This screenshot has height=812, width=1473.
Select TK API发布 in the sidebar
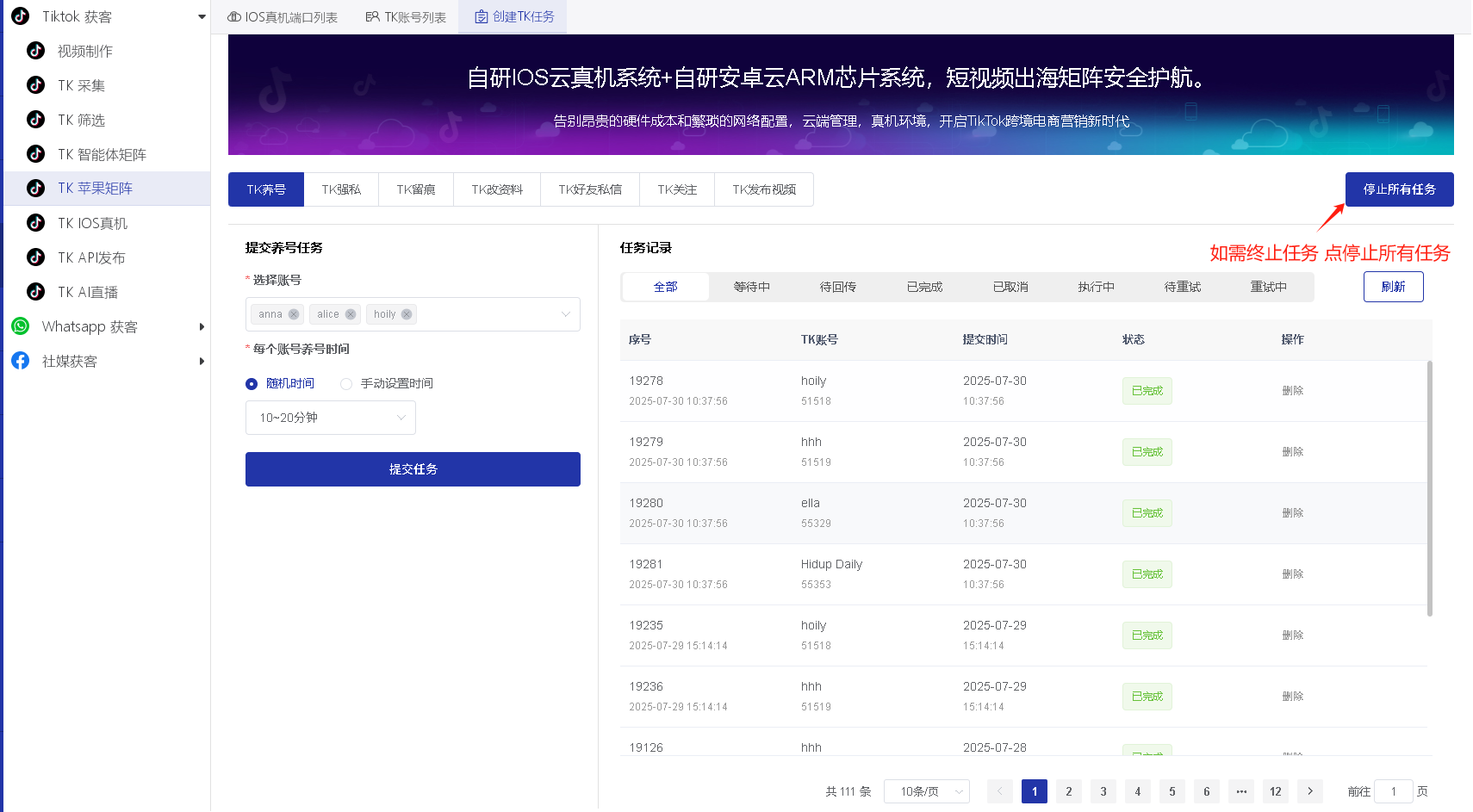coord(93,257)
